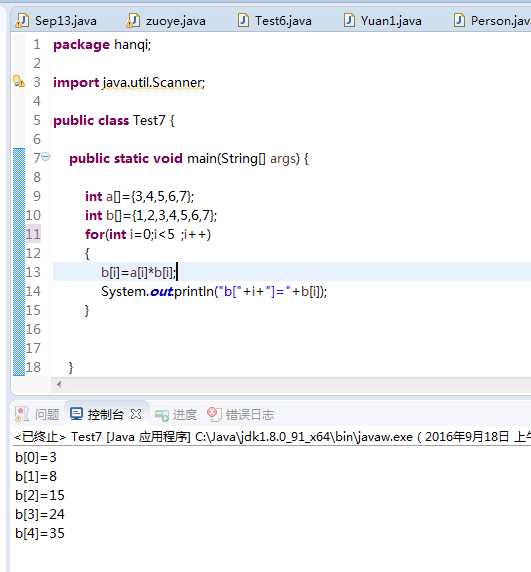Click the terminated Test7 launch description line
The image size is (531, 572).
point(272,437)
